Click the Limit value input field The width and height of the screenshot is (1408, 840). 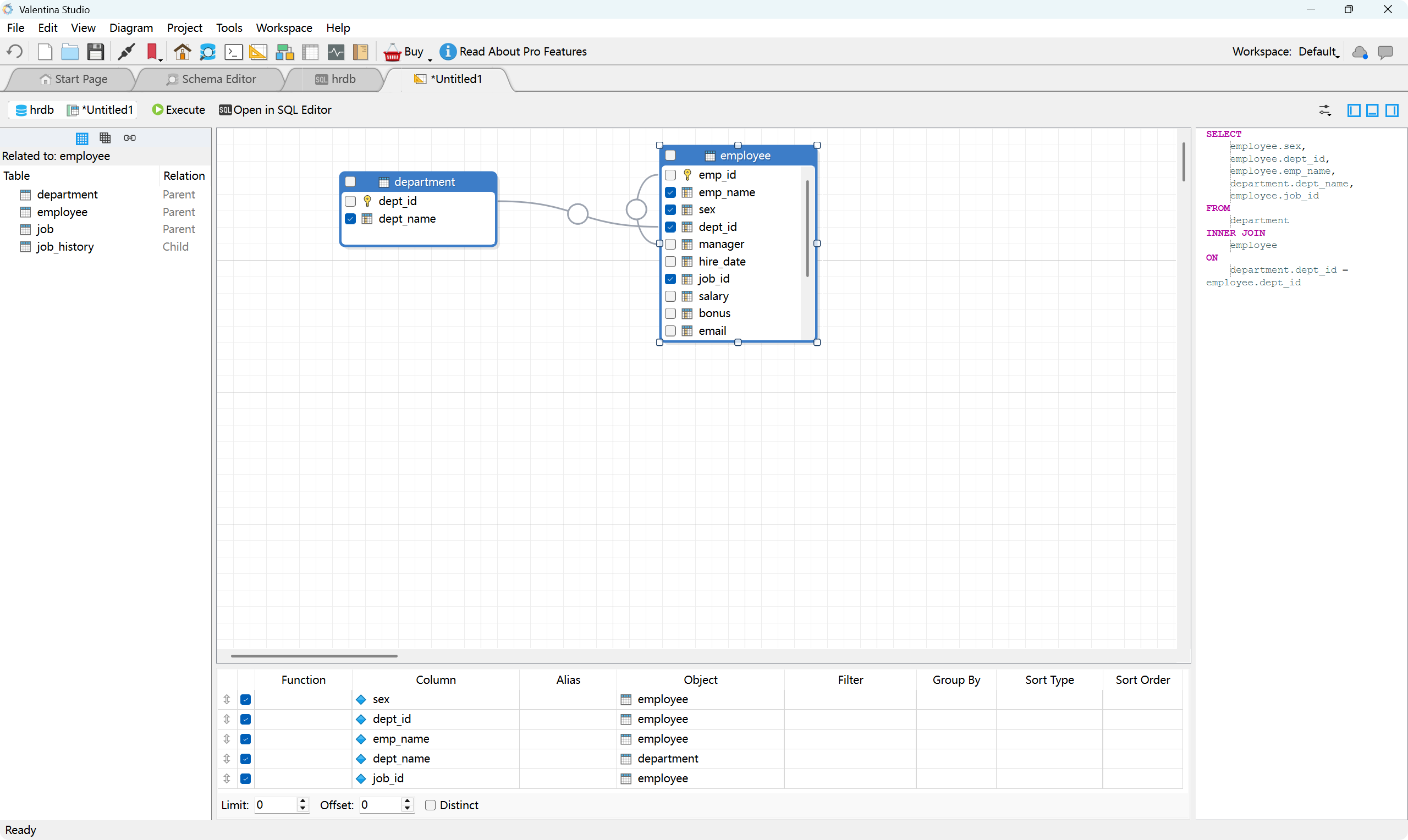pos(274,805)
